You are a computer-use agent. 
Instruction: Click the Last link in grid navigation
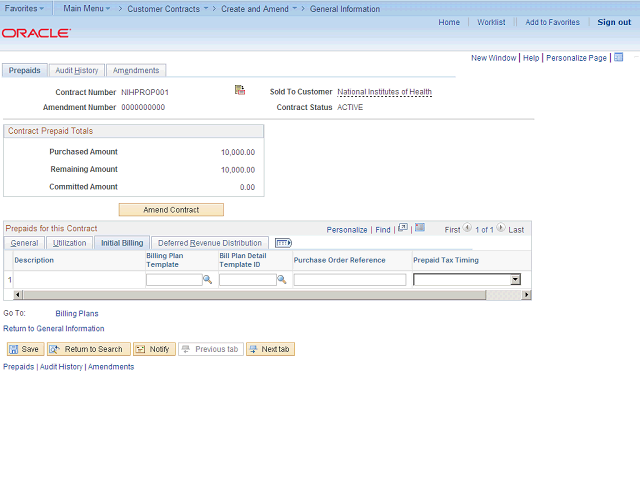[516, 230]
